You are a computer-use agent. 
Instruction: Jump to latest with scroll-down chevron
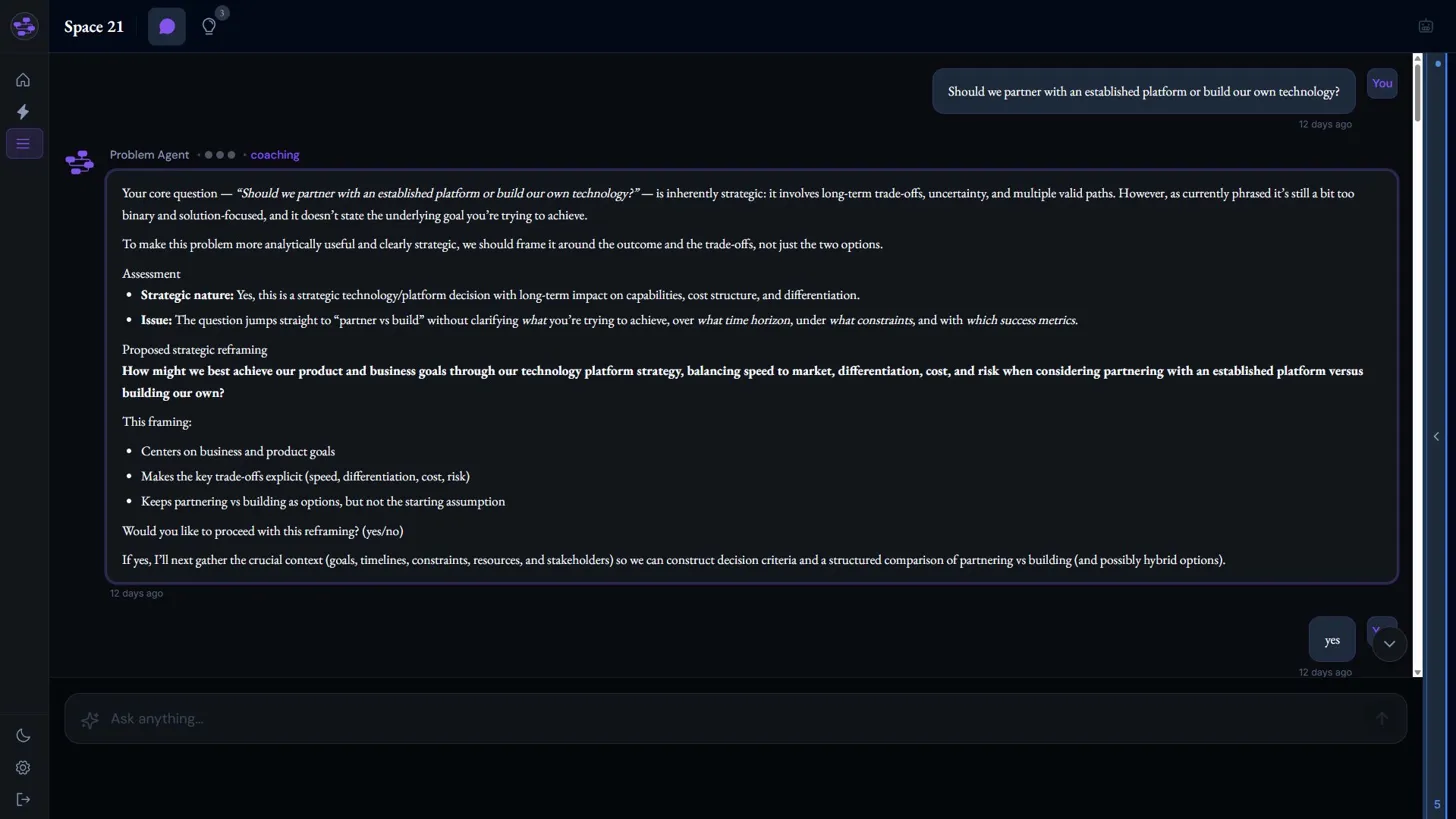click(1389, 643)
